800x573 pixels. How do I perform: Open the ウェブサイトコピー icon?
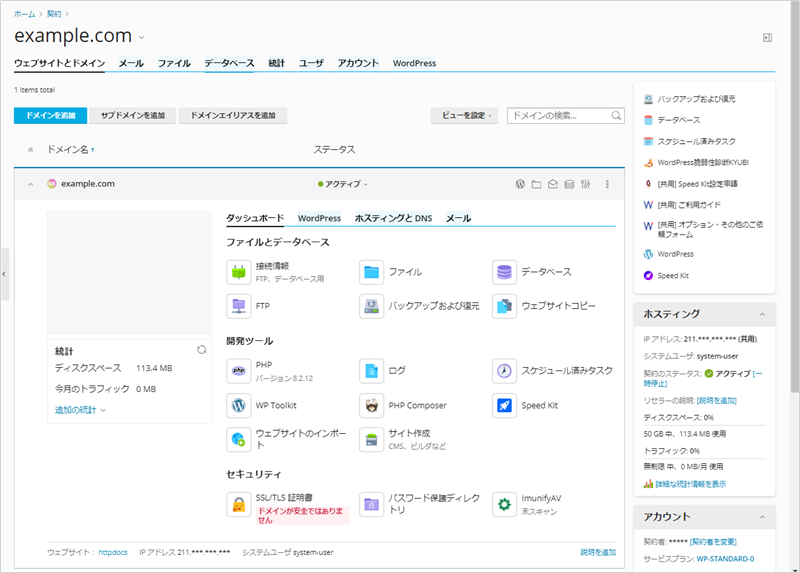tap(504, 306)
